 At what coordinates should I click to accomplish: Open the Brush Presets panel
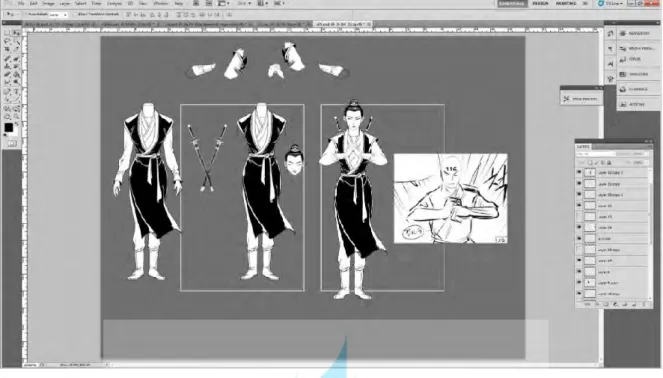tap(638, 49)
